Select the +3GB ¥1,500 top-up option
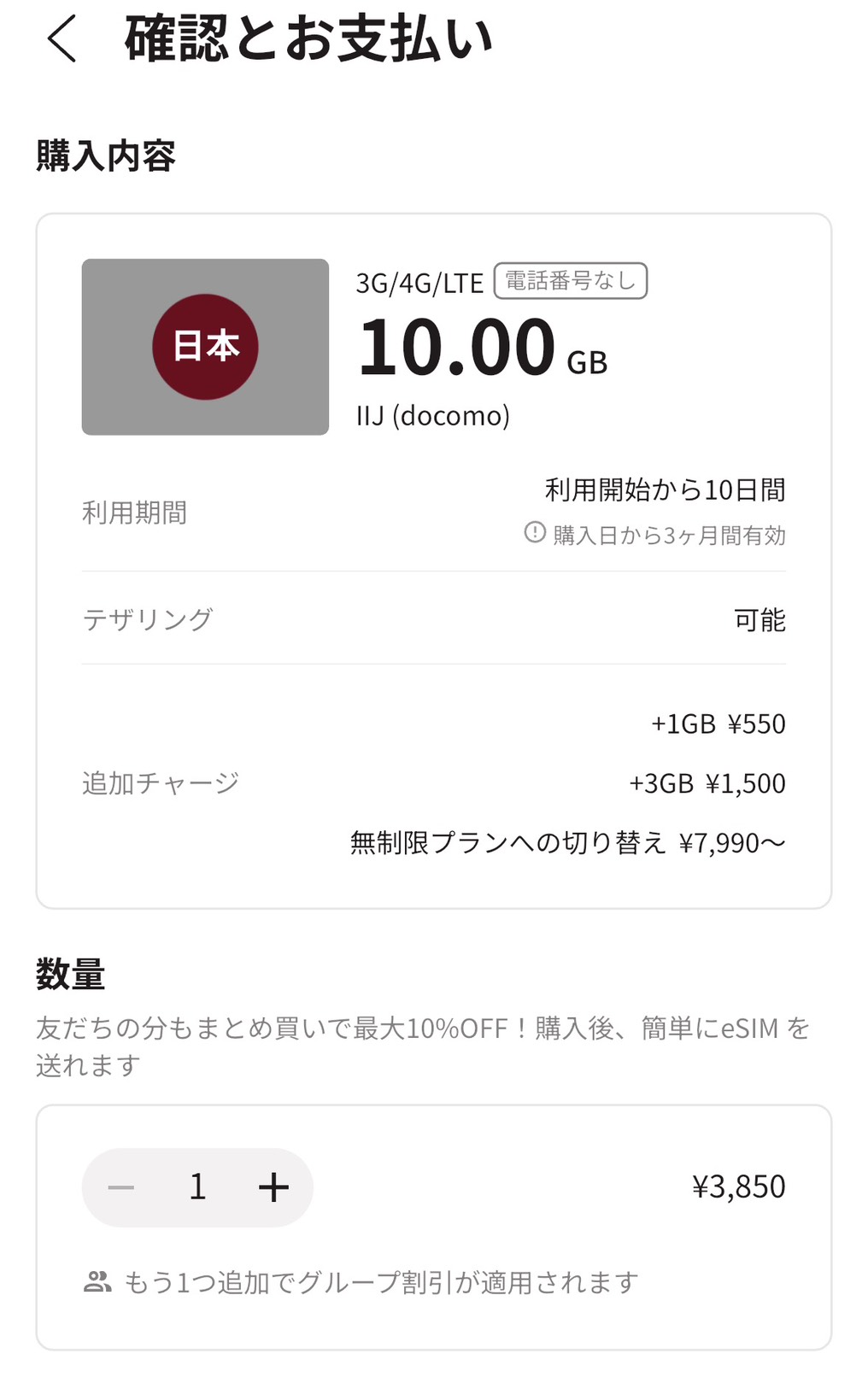 (x=707, y=783)
